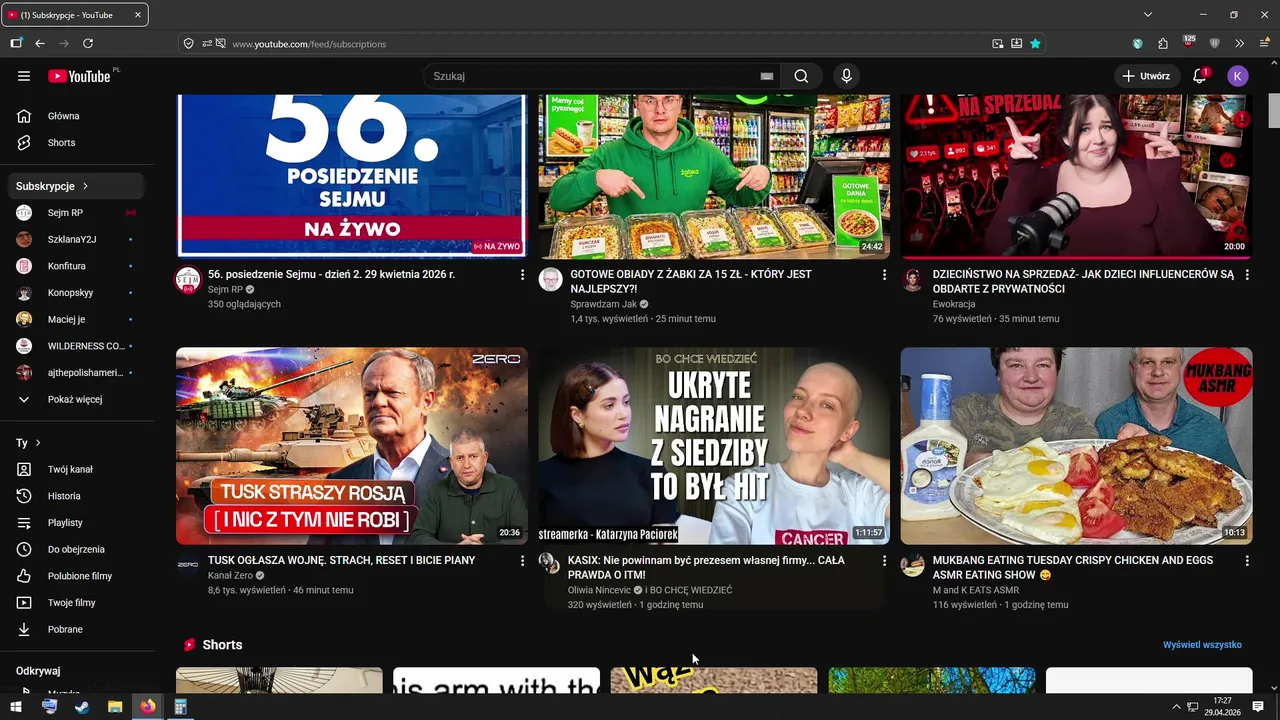This screenshot has width=1280, height=720.
Task: Open Do obejrzenia in sidebar
Action: pos(77,549)
